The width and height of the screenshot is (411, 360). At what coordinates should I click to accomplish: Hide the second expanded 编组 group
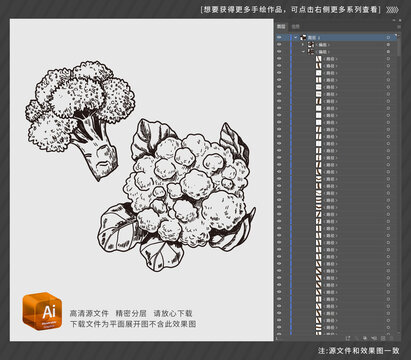pyautogui.click(x=279, y=52)
